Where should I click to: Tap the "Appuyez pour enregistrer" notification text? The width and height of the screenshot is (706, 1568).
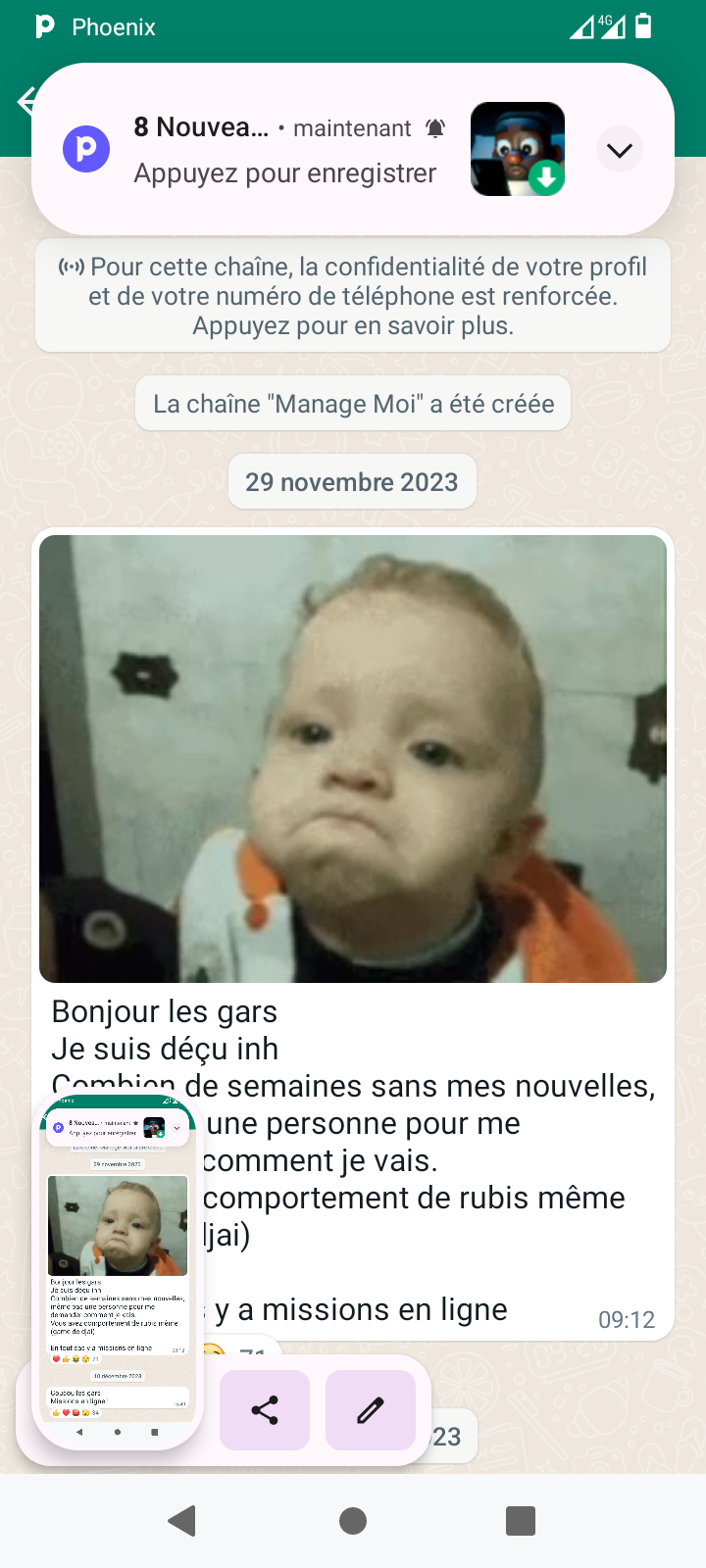(285, 173)
